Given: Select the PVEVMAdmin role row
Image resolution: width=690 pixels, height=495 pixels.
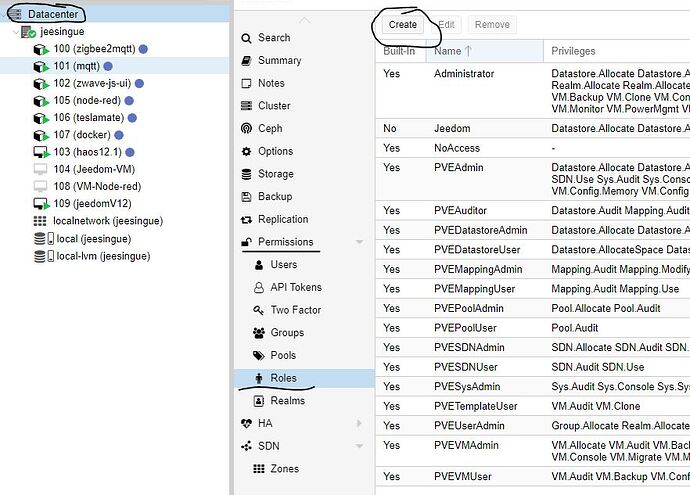Looking at the screenshot, I should tap(533, 451).
